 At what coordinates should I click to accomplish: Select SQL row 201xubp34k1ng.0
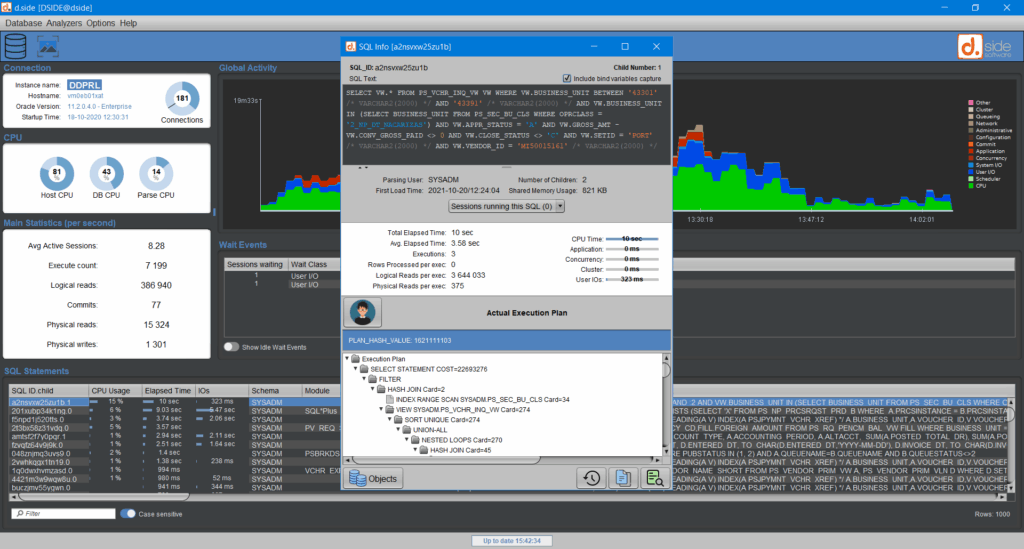pos(175,411)
